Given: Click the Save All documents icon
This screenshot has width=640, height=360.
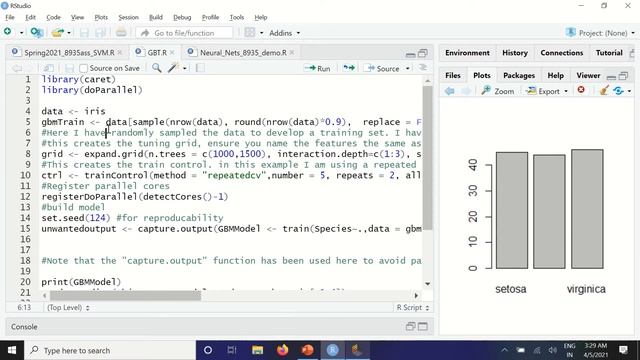Looking at the screenshot, I should (100, 33).
